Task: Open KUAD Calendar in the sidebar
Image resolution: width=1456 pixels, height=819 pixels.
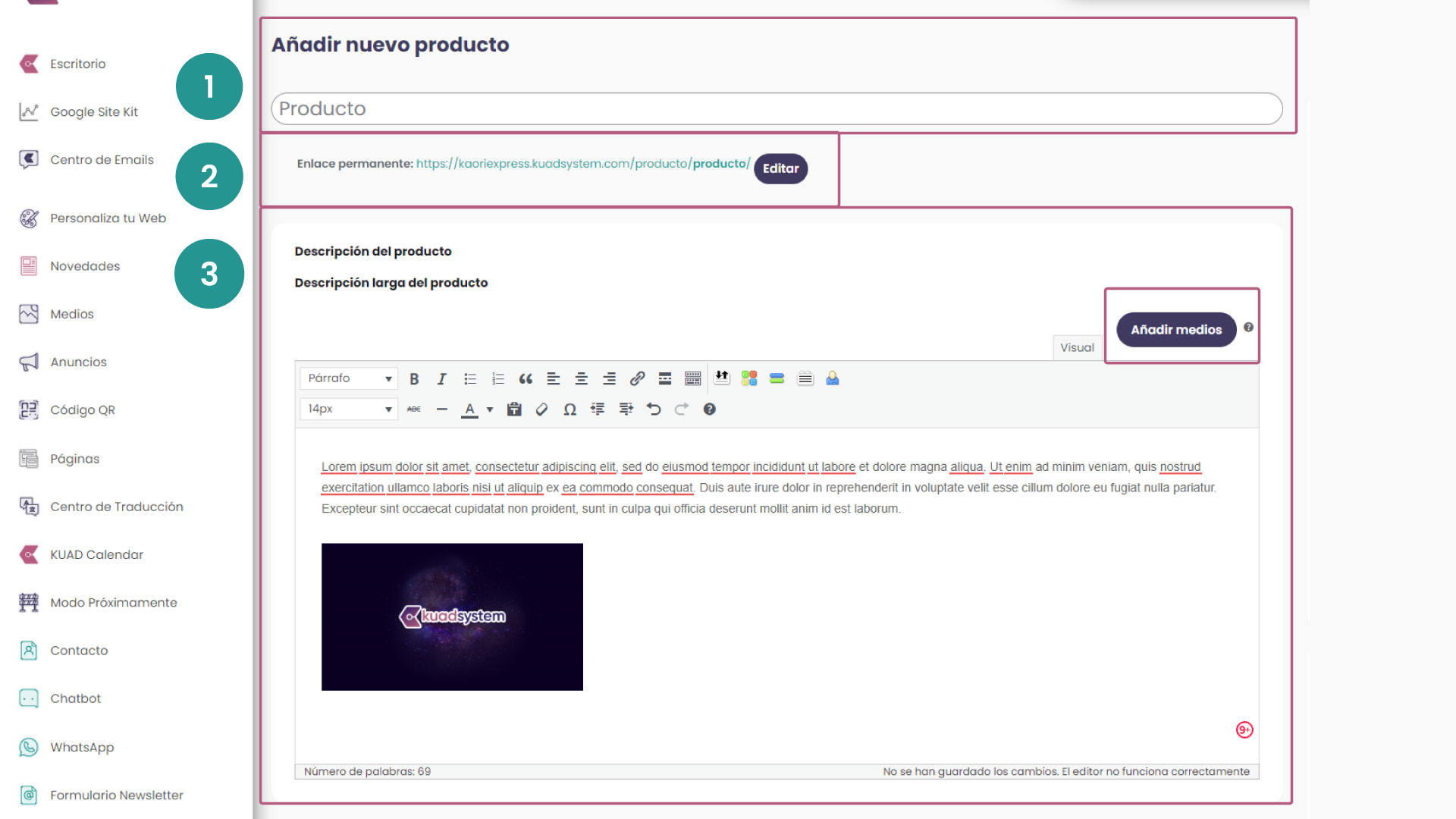Action: [x=96, y=554]
